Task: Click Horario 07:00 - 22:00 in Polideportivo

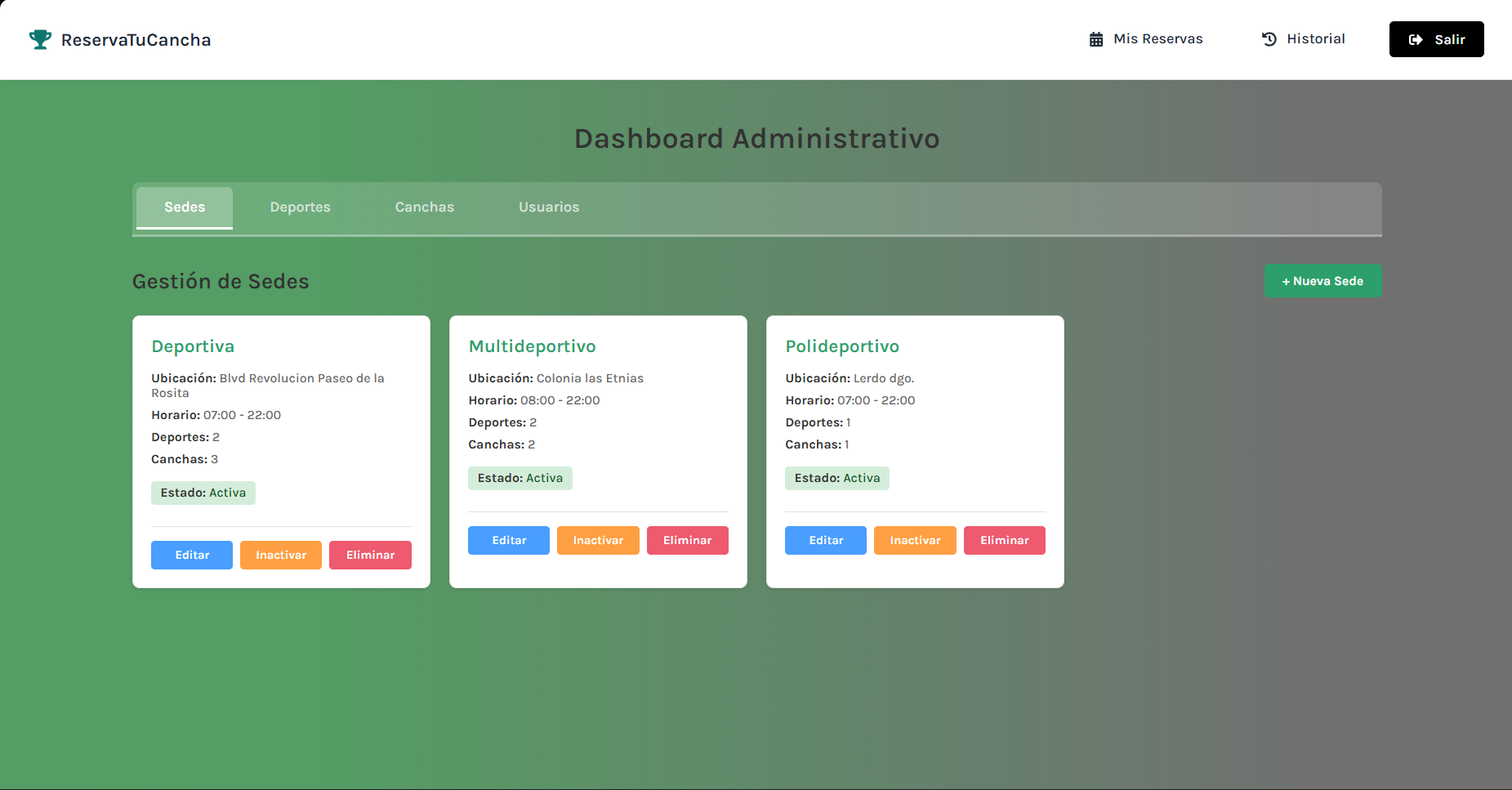Action: [x=850, y=400]
